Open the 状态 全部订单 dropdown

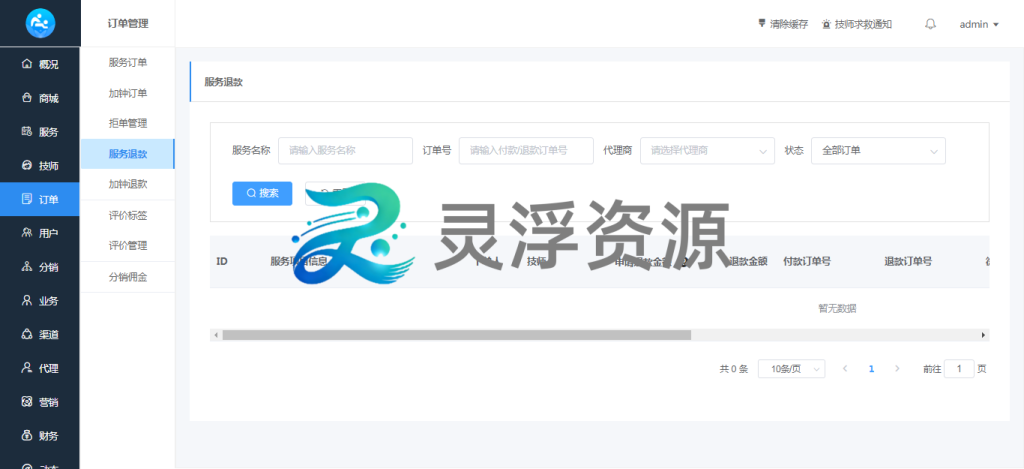tap(878, 150)
